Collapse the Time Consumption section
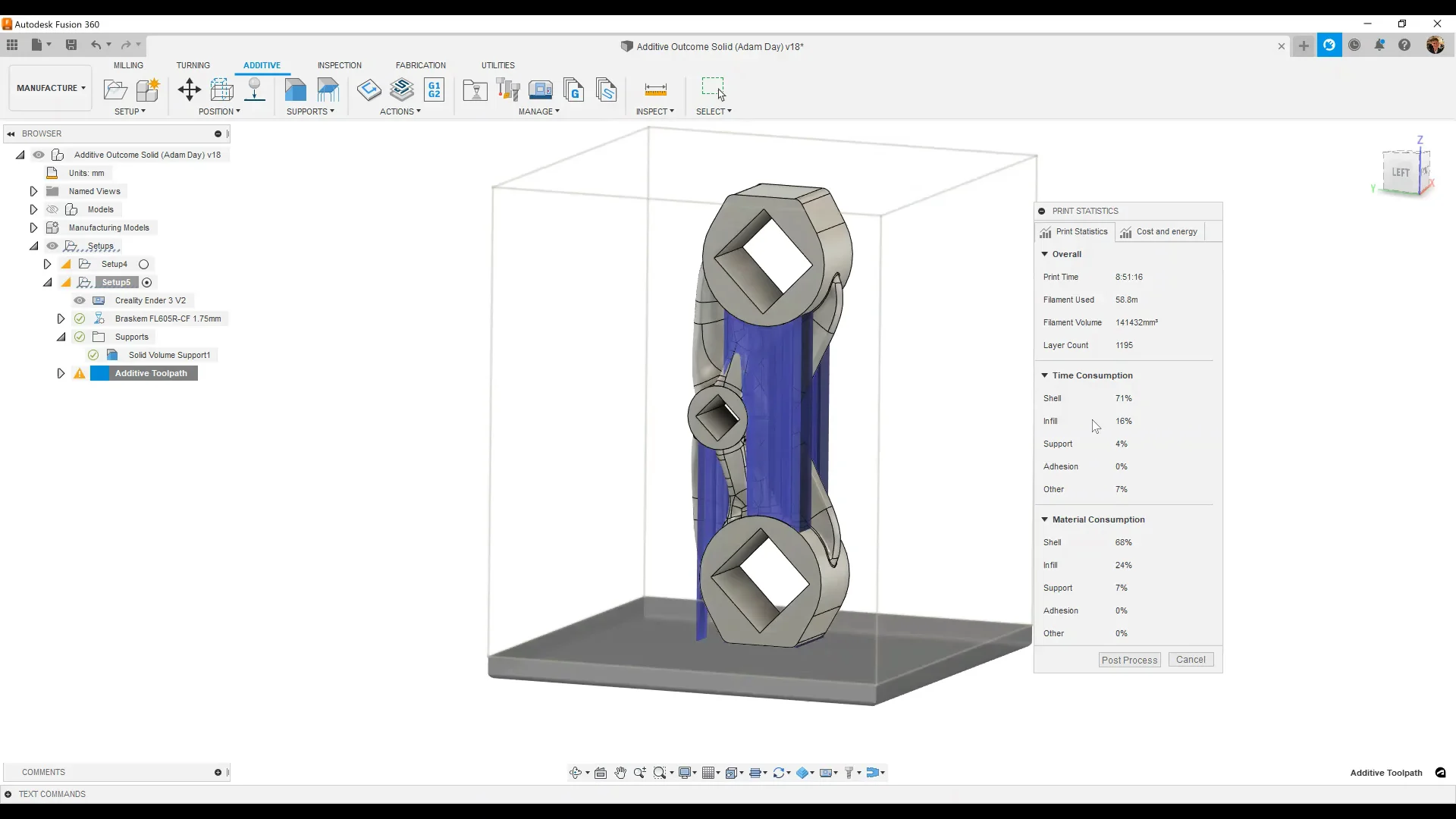The height and width of the screenshot is (819, 1456). coord(1044,375)
